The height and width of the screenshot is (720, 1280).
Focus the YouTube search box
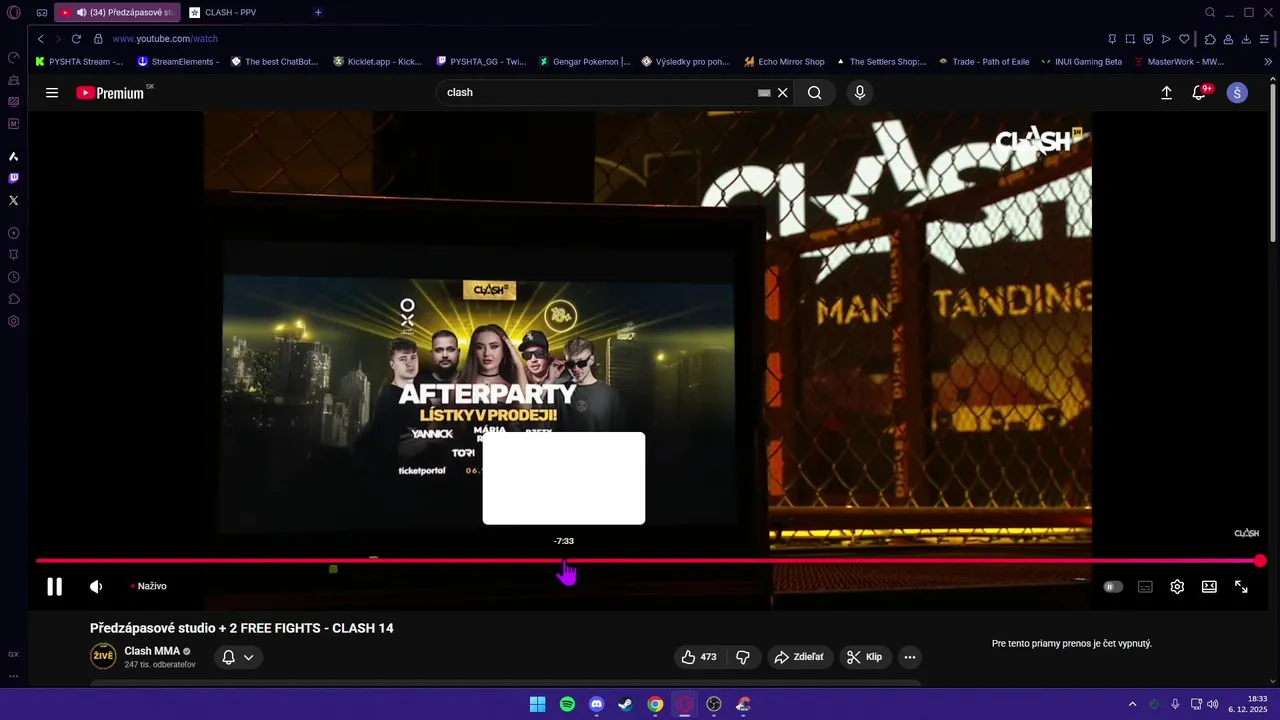point(600,92)
